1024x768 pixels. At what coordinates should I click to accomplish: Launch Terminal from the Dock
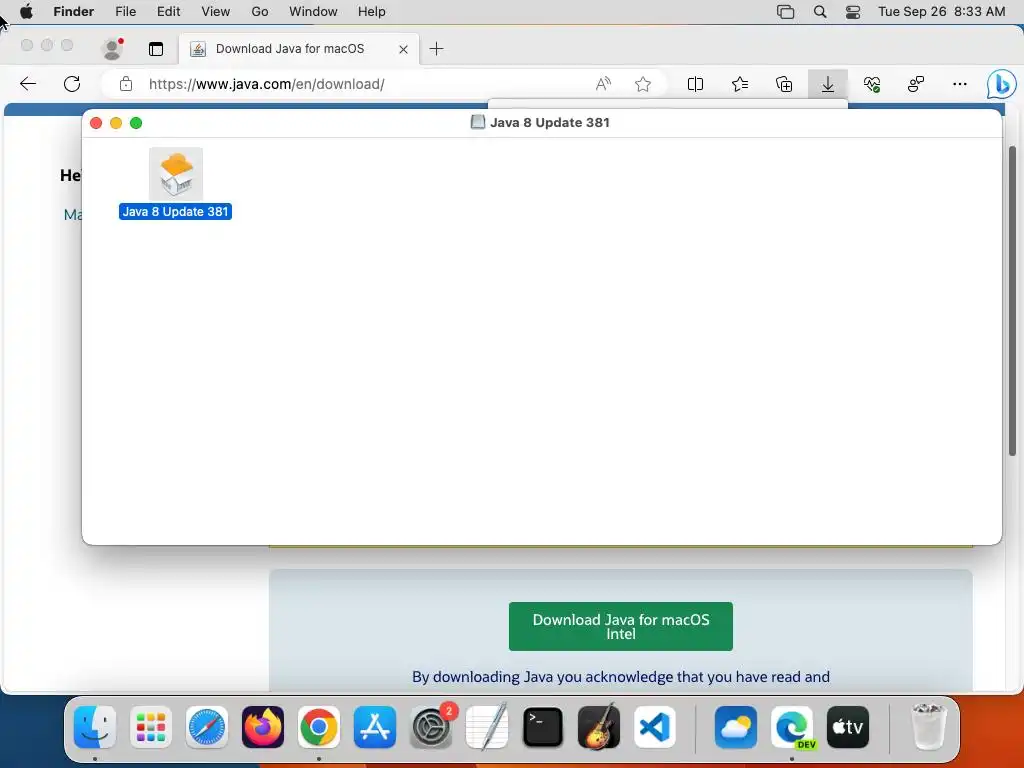point(543,727)
